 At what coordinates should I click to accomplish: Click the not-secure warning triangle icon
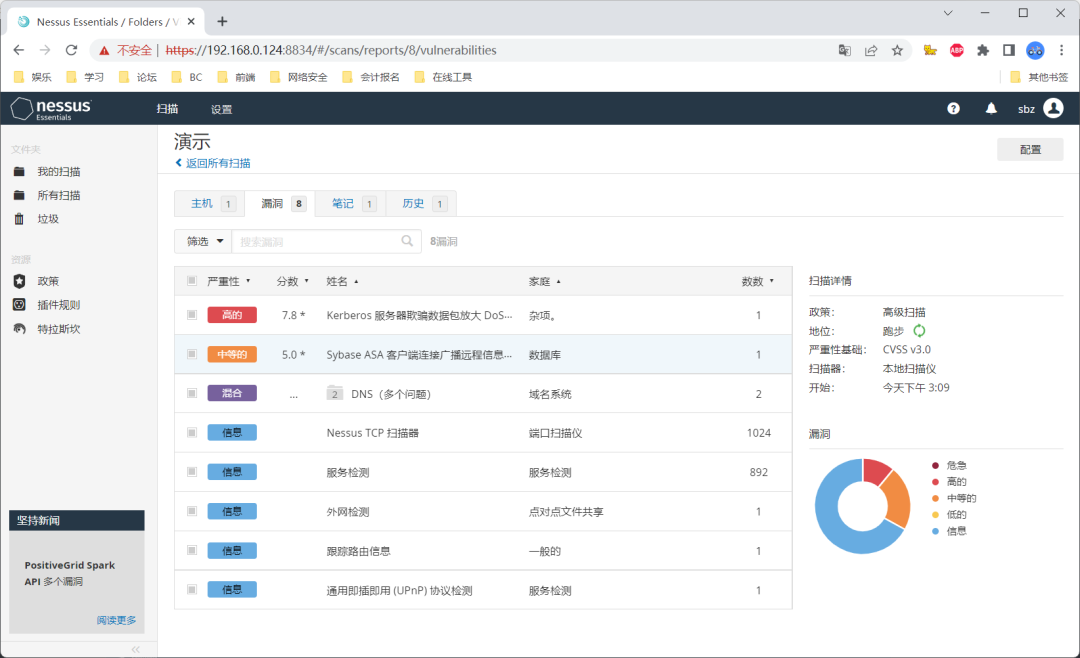click(x=104, y=50)
